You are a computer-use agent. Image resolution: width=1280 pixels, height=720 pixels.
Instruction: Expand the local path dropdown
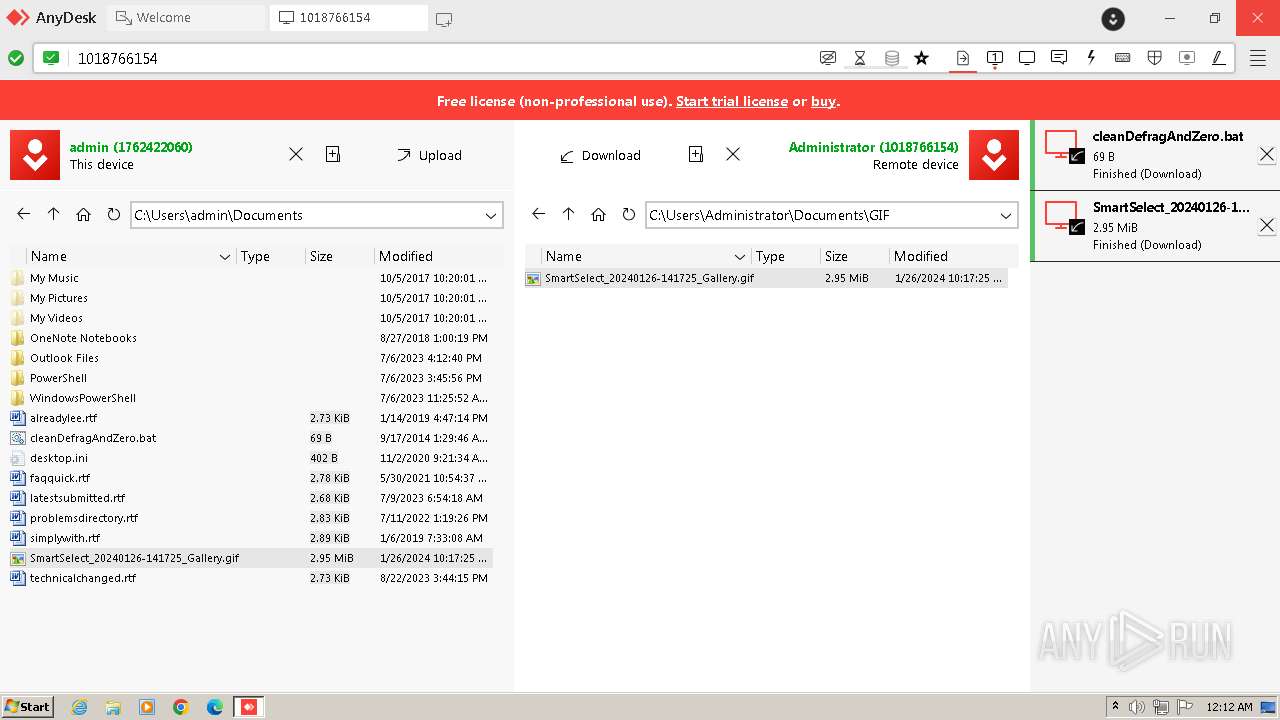tap(491, 215)
